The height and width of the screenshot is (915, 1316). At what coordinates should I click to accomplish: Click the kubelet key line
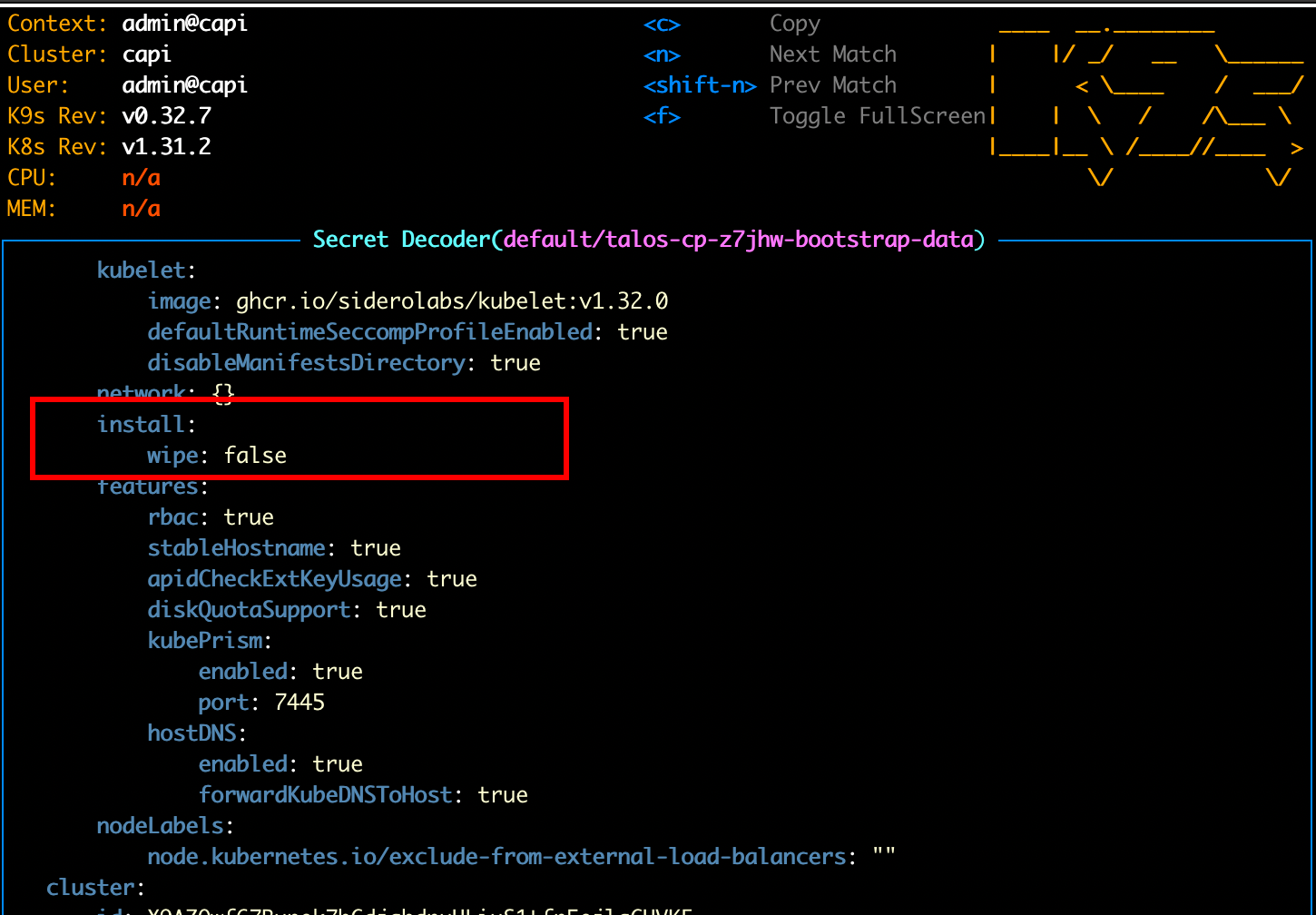tap(146, 271)
